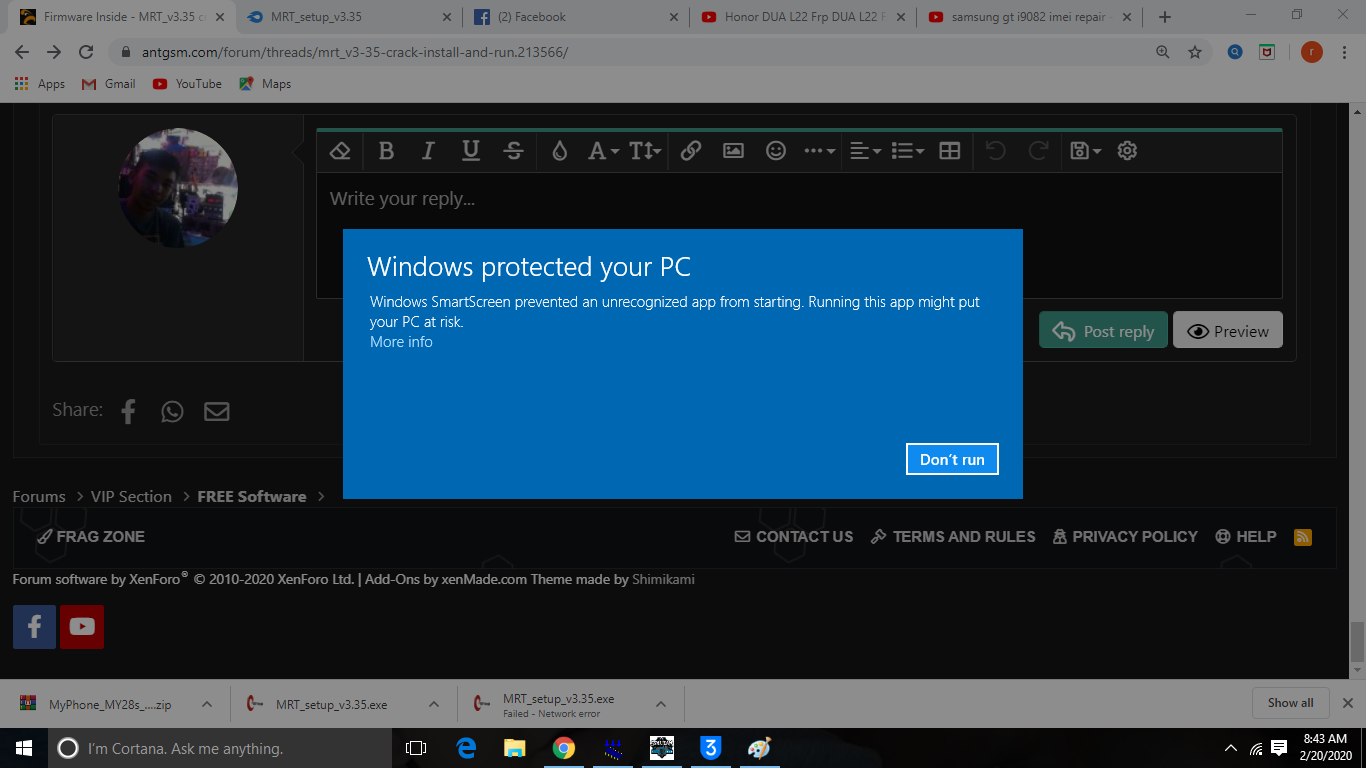This screenshot has width=1366, height=768.
Task: Open VIP Section breadcrumb link
Action: 131,496
